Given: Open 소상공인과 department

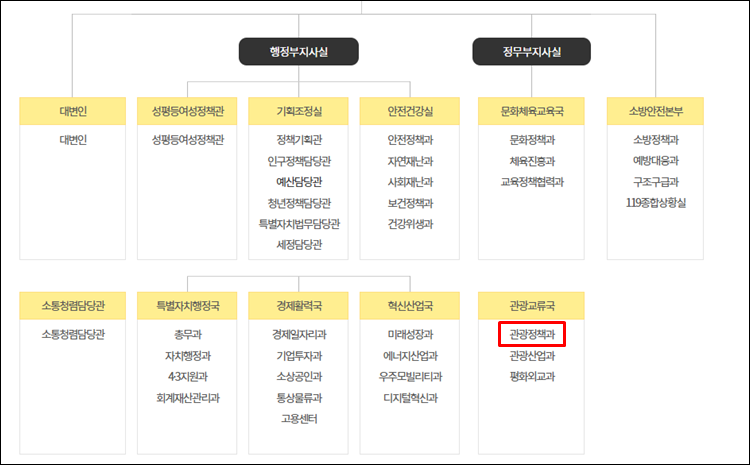Looking at the screenshot, I should [x=299, y=376].
